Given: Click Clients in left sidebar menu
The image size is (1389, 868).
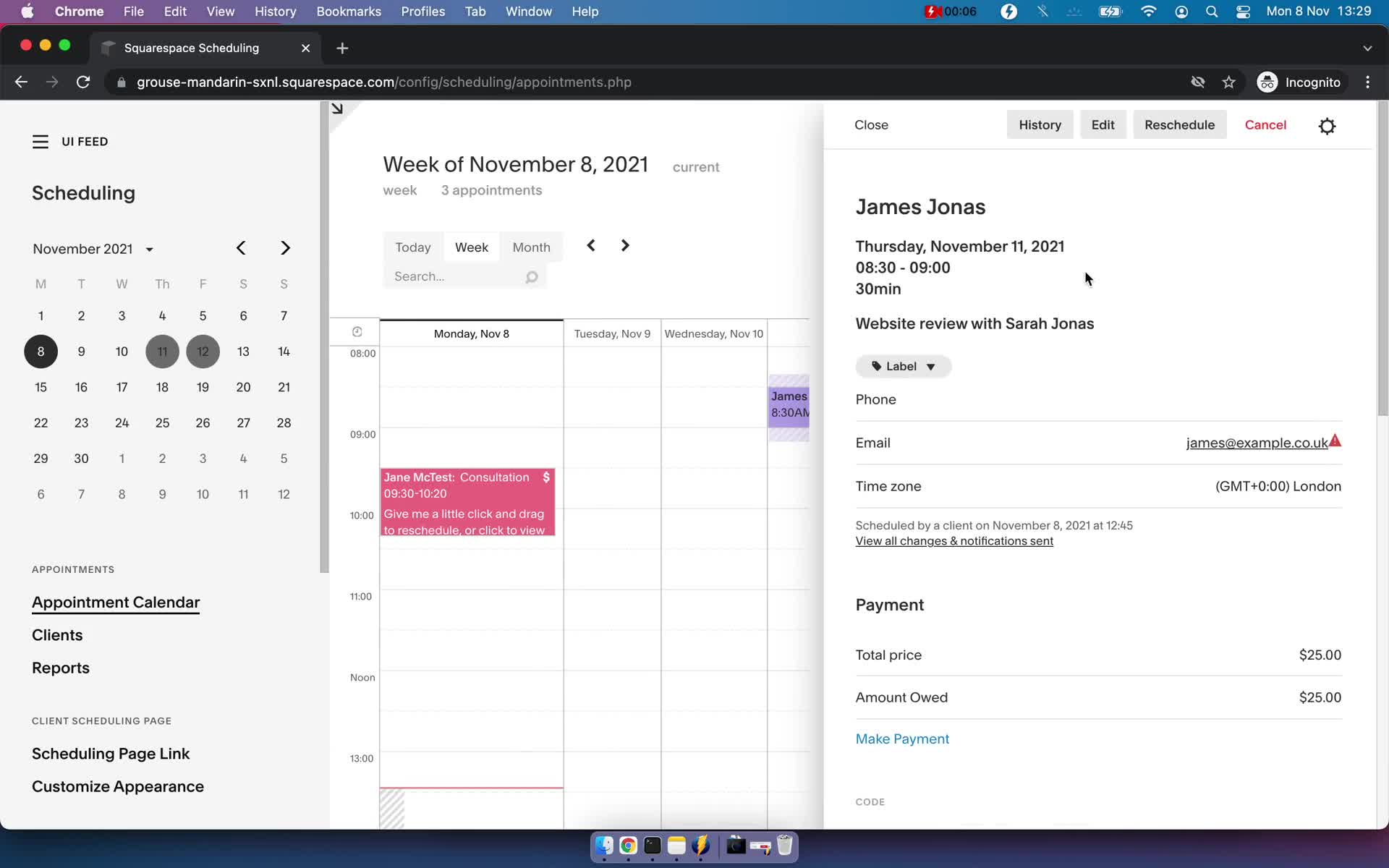Looking at the screenshot, I should tap(57, 634).
